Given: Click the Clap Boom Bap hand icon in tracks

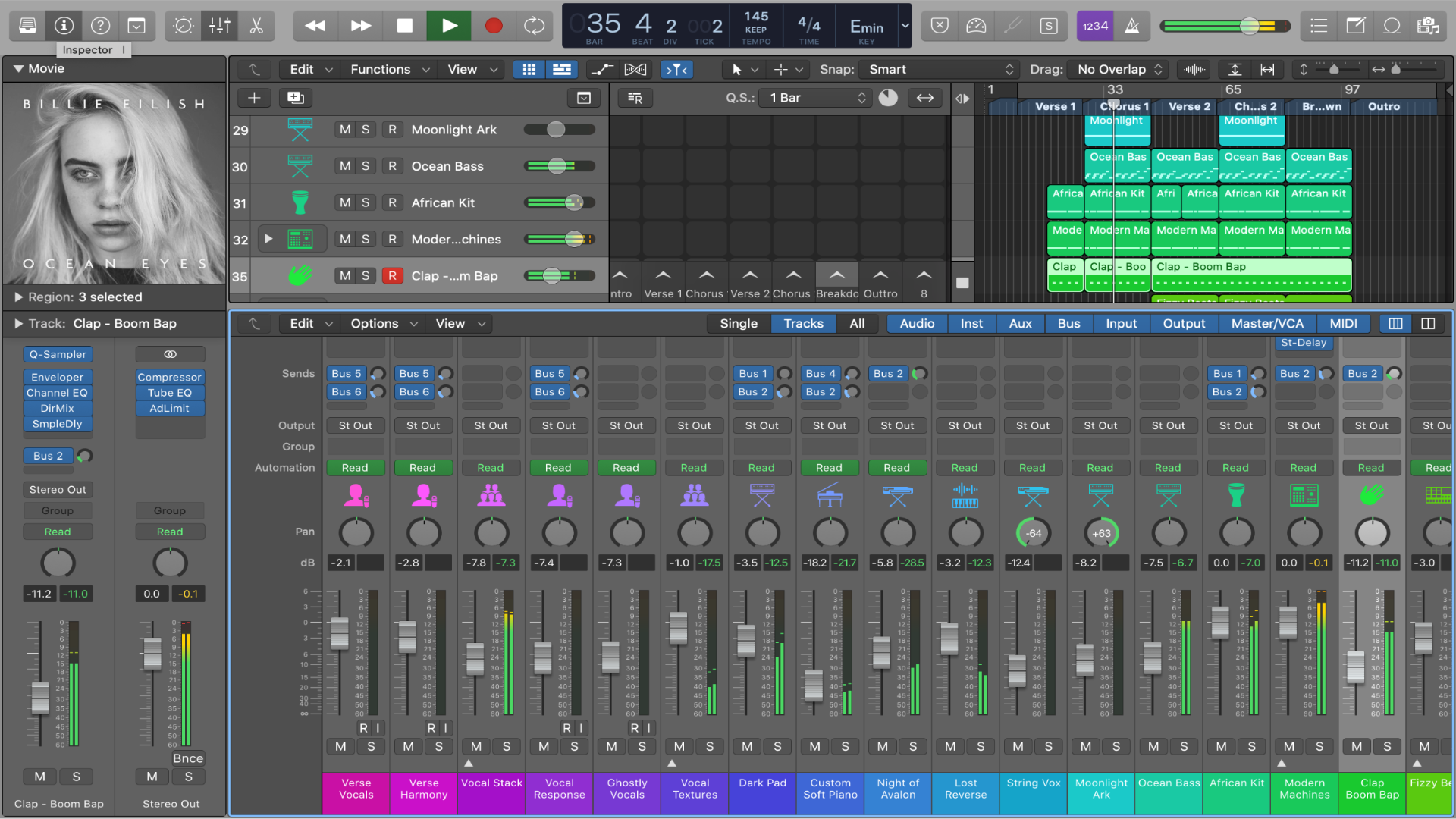Looking at the screenshot, I should (300, 276).
